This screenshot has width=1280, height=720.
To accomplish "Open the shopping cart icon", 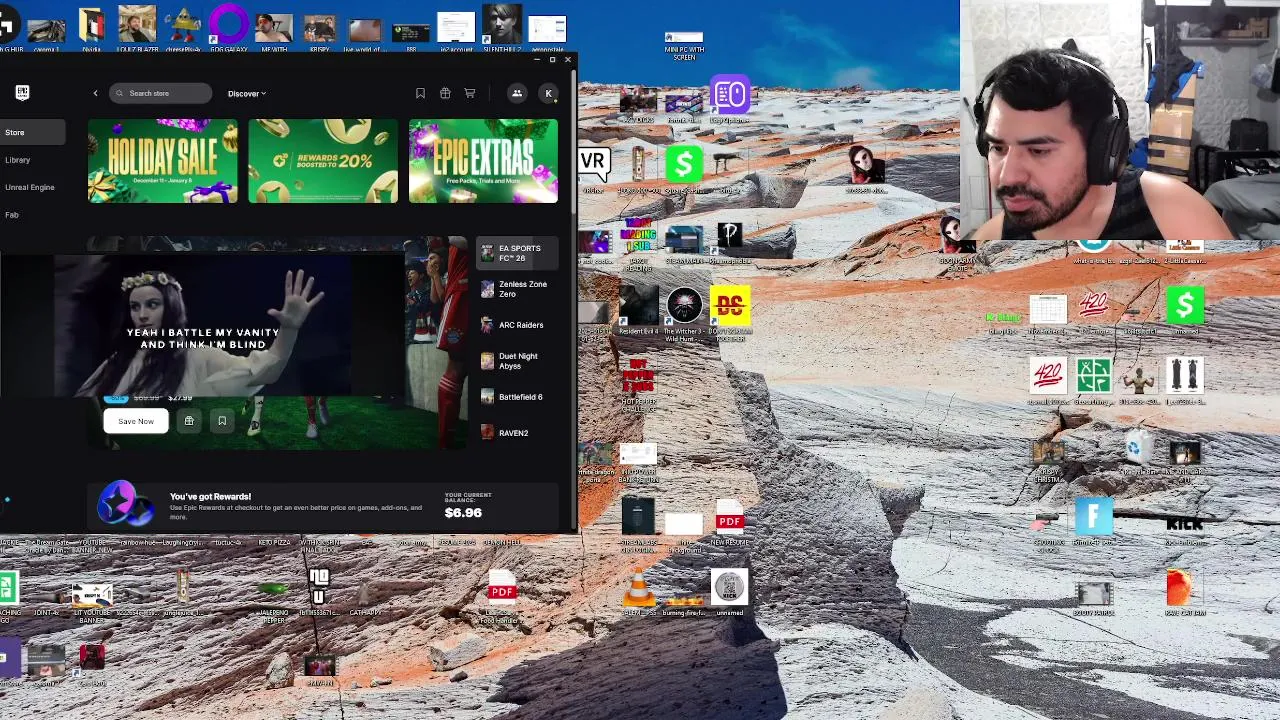I will click(469, 94).
